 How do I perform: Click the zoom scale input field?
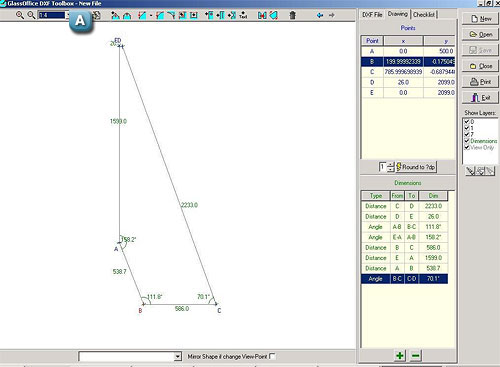click(x=52, y=15)
